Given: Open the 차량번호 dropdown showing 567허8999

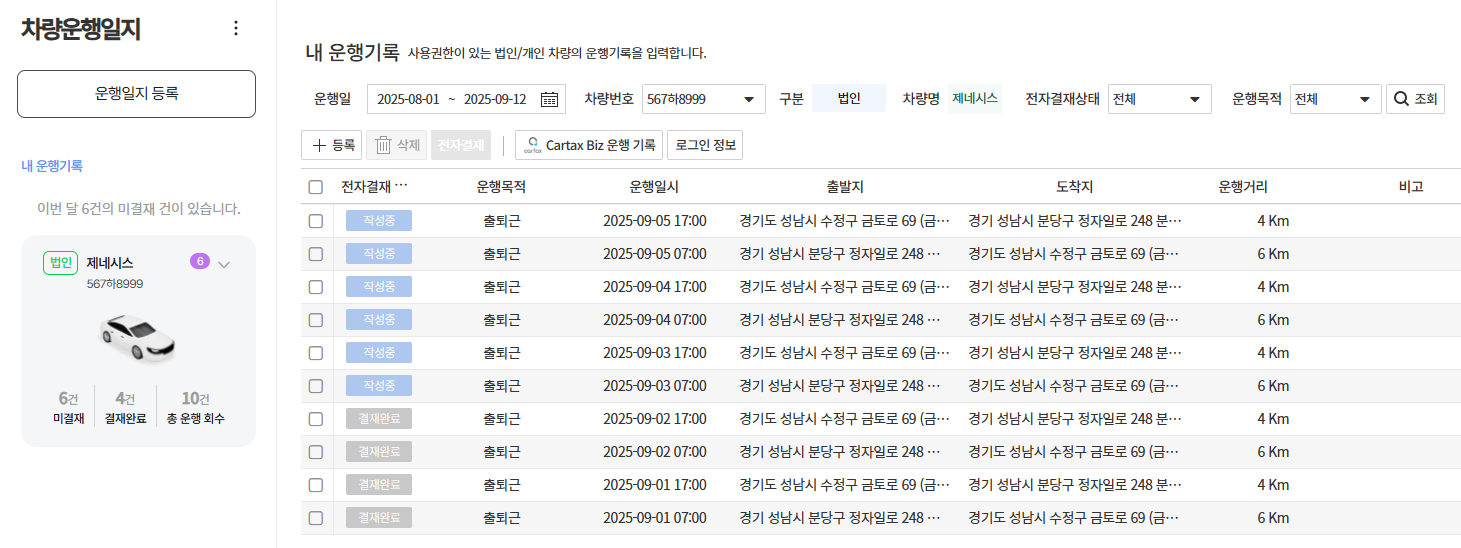Looking at the screenshot, I should [x=701, y=99].
